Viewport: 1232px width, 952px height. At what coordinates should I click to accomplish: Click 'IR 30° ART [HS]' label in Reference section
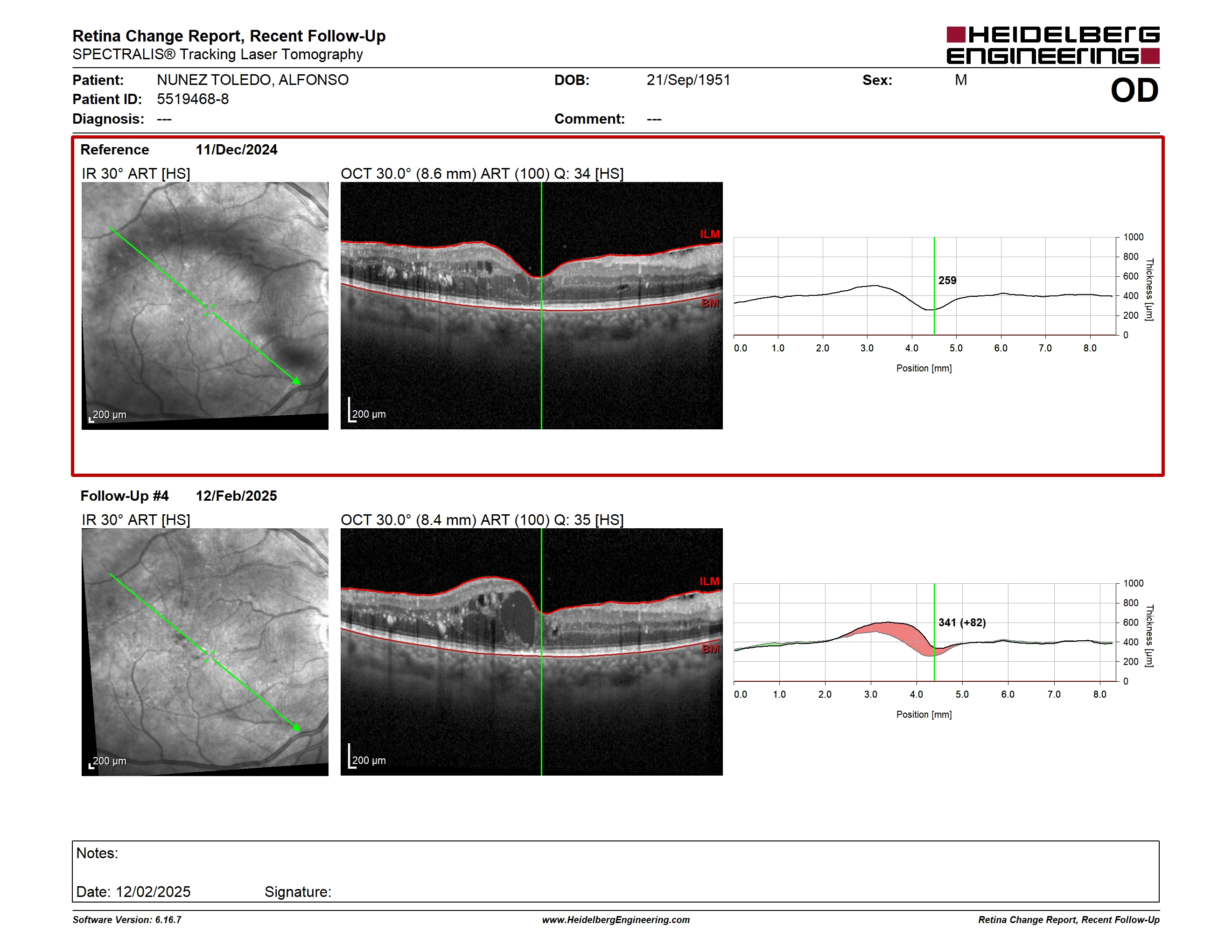coord(136,173)
